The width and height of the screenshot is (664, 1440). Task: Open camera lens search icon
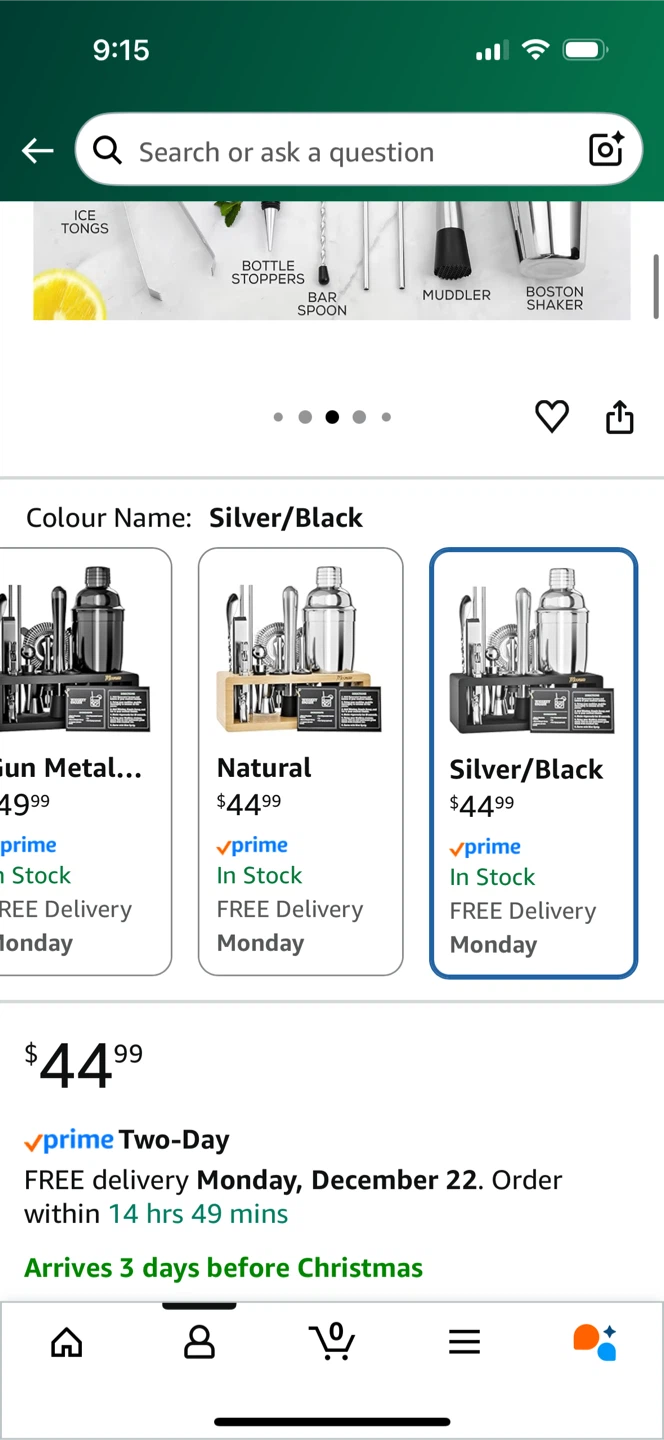[x=606, y=150]
